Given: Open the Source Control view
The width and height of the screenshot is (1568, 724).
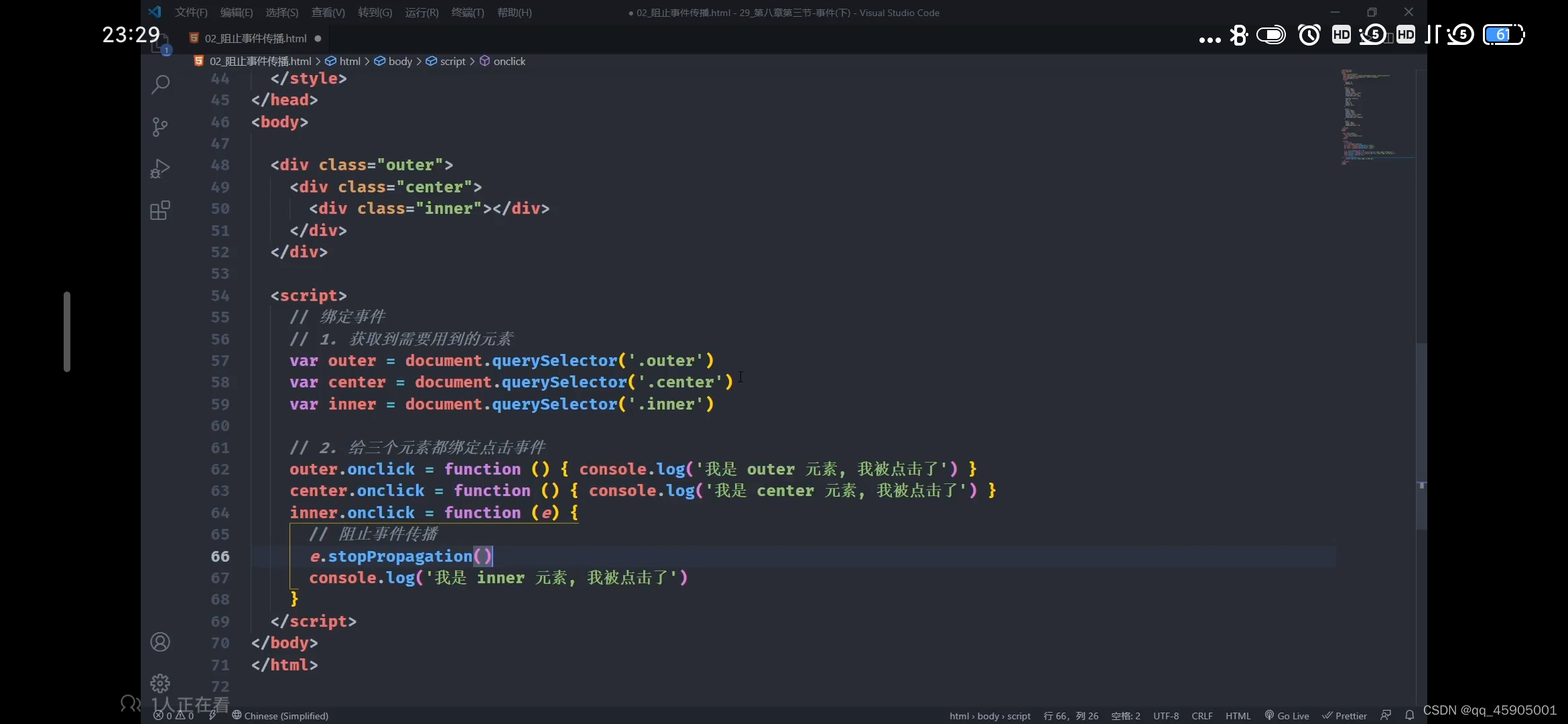Looking at the screenshot, I should pos(160,127).
